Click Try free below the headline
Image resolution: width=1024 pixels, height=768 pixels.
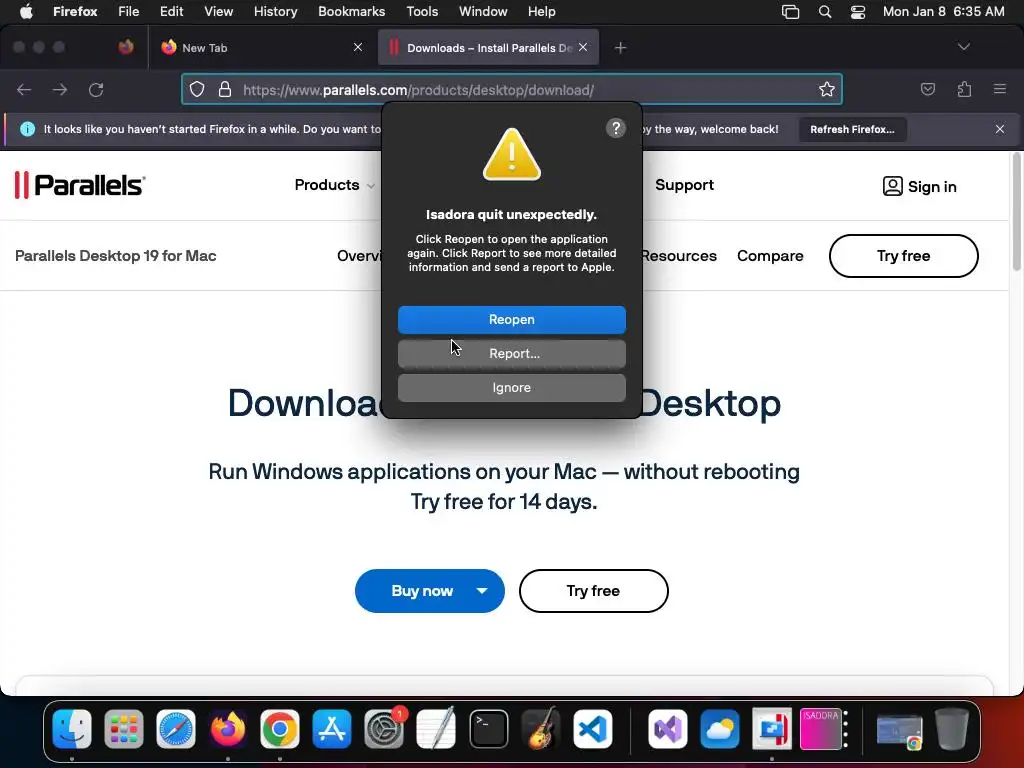point(594,591)
